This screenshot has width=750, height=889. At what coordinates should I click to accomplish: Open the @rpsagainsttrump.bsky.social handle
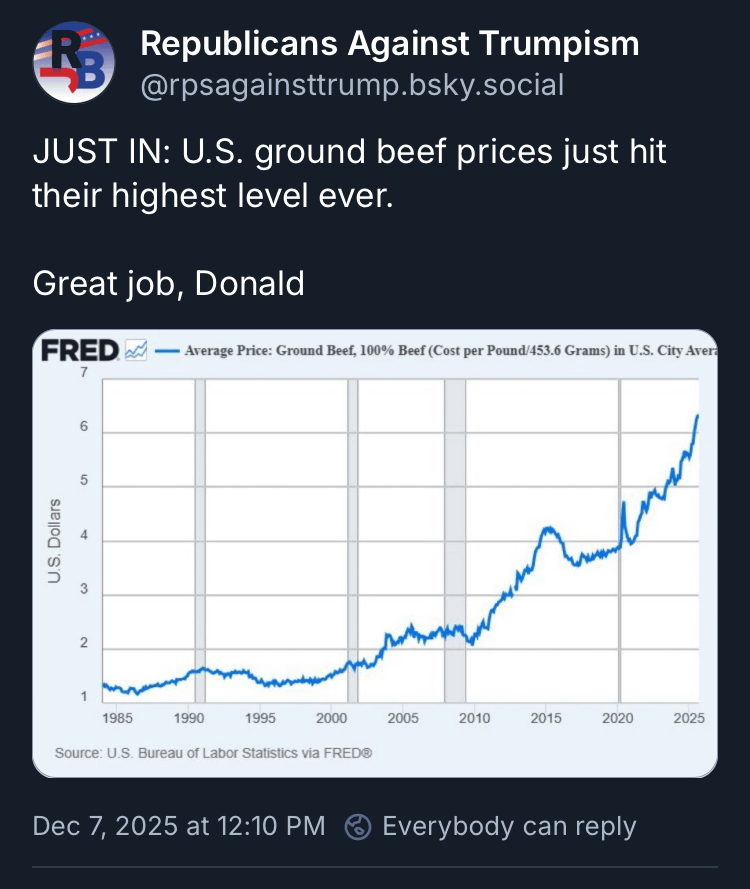pyautogui.click(x=352, y=85)
